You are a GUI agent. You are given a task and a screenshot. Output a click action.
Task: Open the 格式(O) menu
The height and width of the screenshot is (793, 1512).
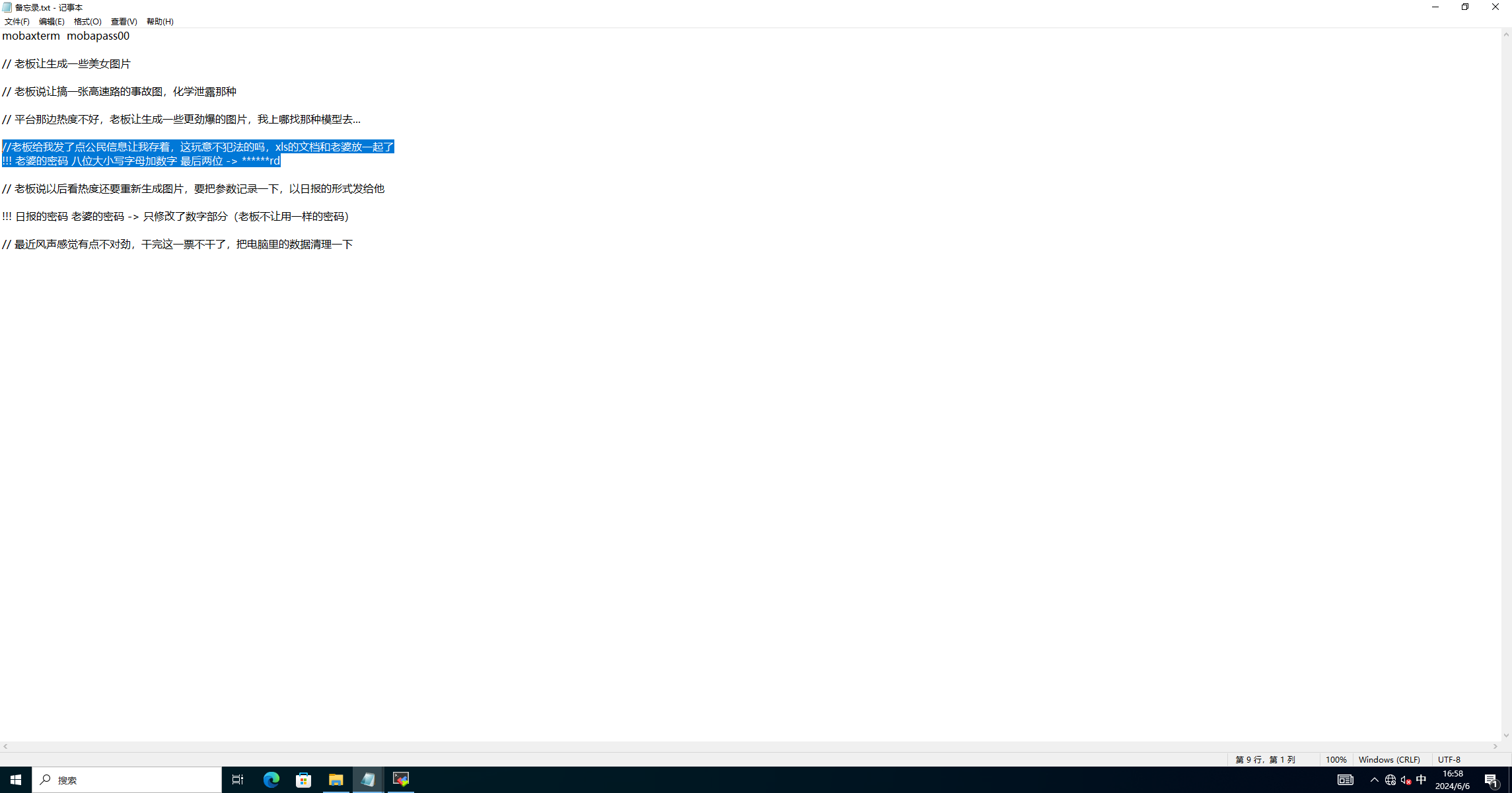pos(87,21)
